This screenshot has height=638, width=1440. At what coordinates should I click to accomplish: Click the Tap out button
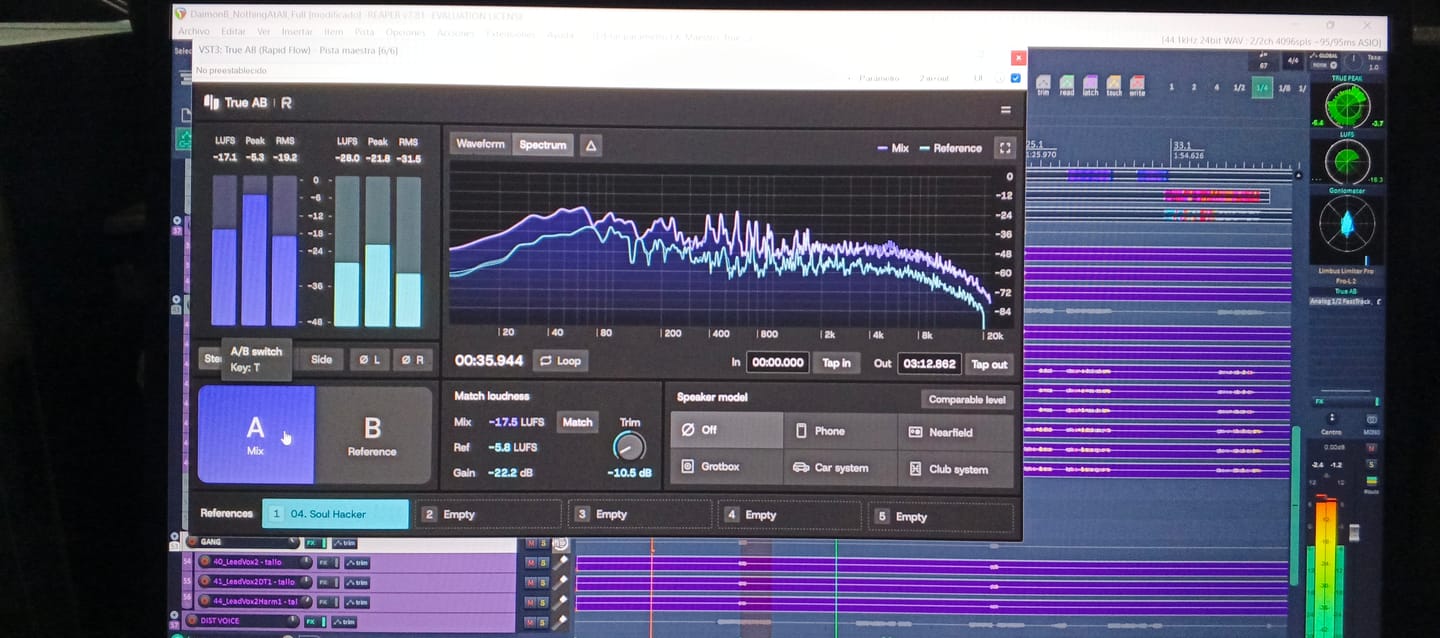(x=989, y=364)
